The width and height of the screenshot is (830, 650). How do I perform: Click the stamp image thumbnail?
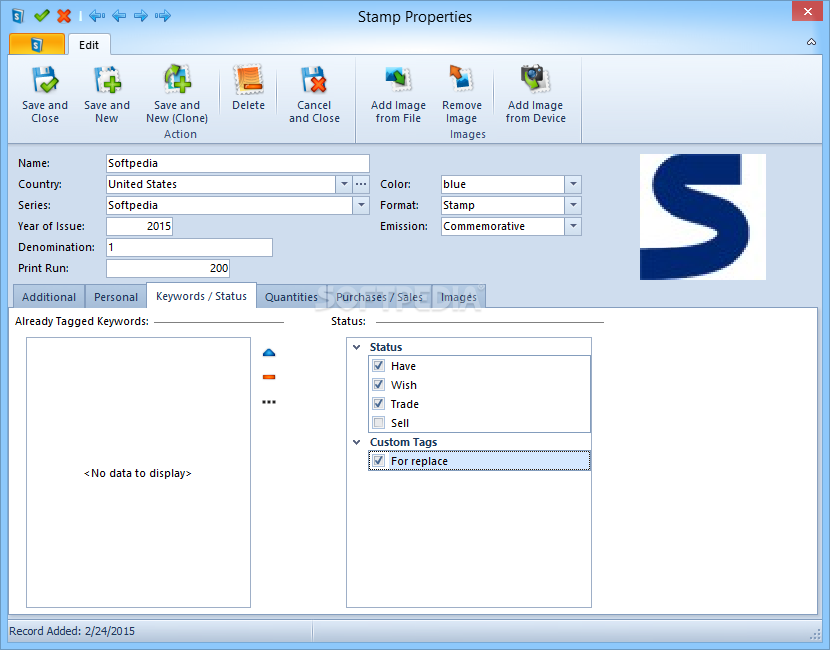point(702,217)
